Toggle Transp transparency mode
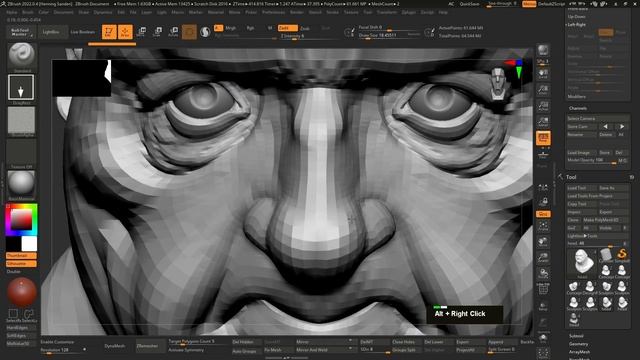Viewport: 640px width, 360px height. (543, 305)
